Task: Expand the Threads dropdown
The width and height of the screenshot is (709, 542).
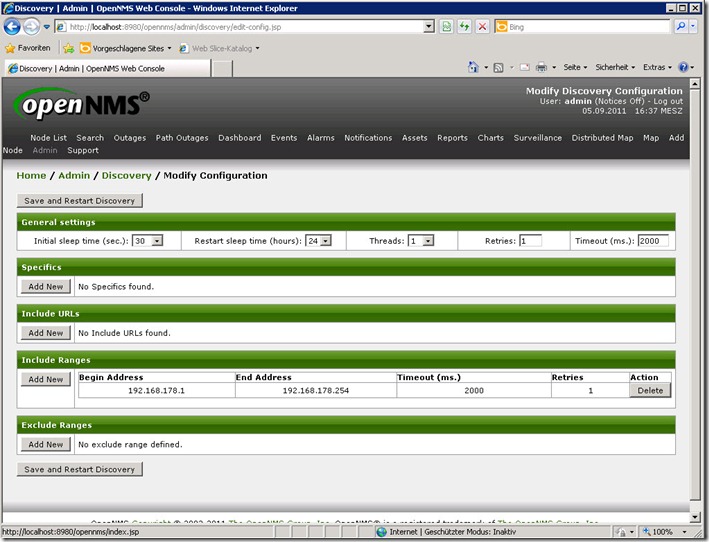Action: (x=421, y=241)
